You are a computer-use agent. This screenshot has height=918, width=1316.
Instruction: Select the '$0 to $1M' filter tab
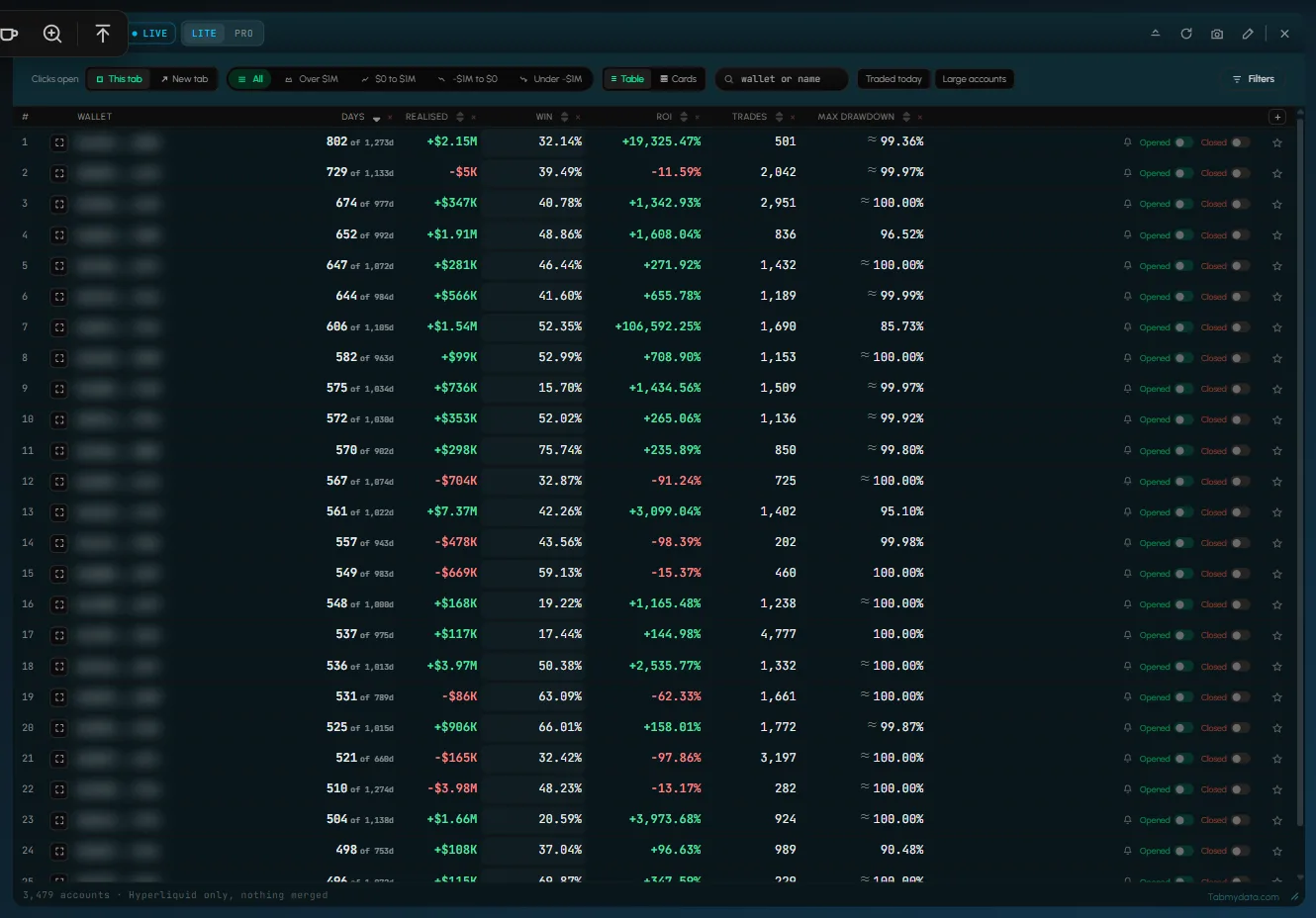[x=388, y=79]
